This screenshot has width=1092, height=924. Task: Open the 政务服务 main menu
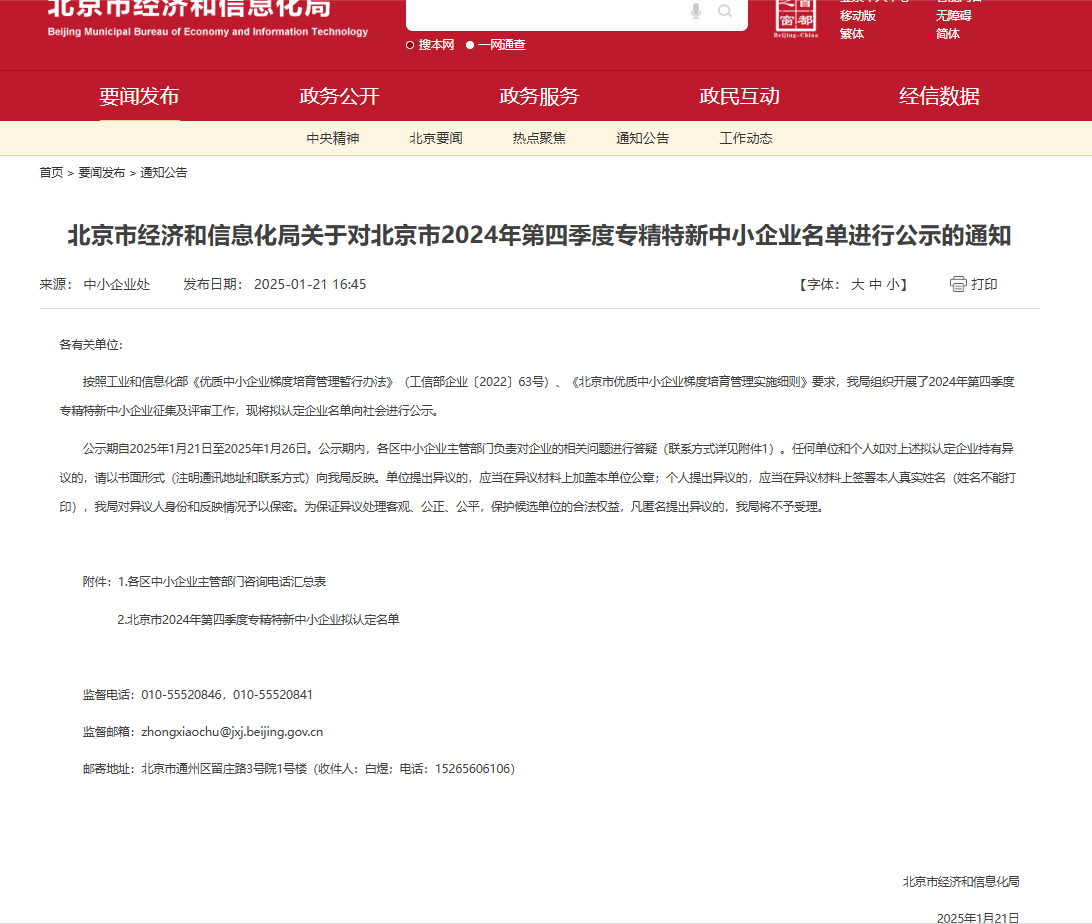(539, 96)
